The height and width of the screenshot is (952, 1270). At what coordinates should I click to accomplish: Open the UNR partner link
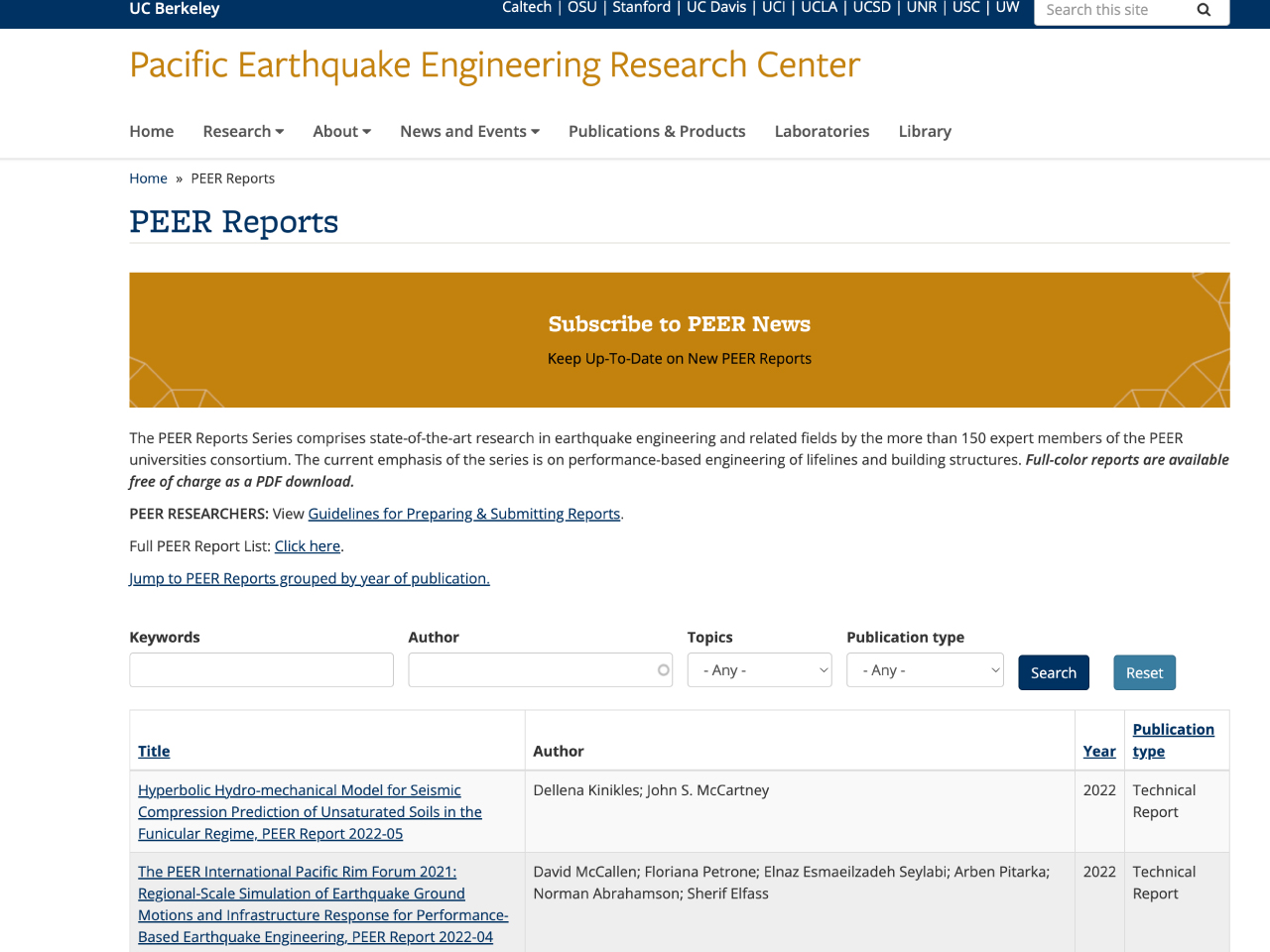[x=922, y=8]
